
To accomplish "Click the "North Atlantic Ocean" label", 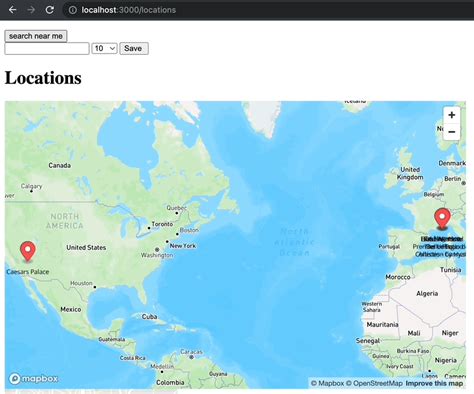I will coord(294,242).
